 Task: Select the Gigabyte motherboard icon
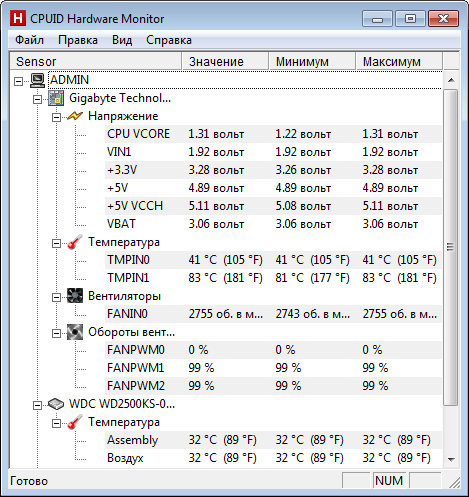tap(56, 98)
